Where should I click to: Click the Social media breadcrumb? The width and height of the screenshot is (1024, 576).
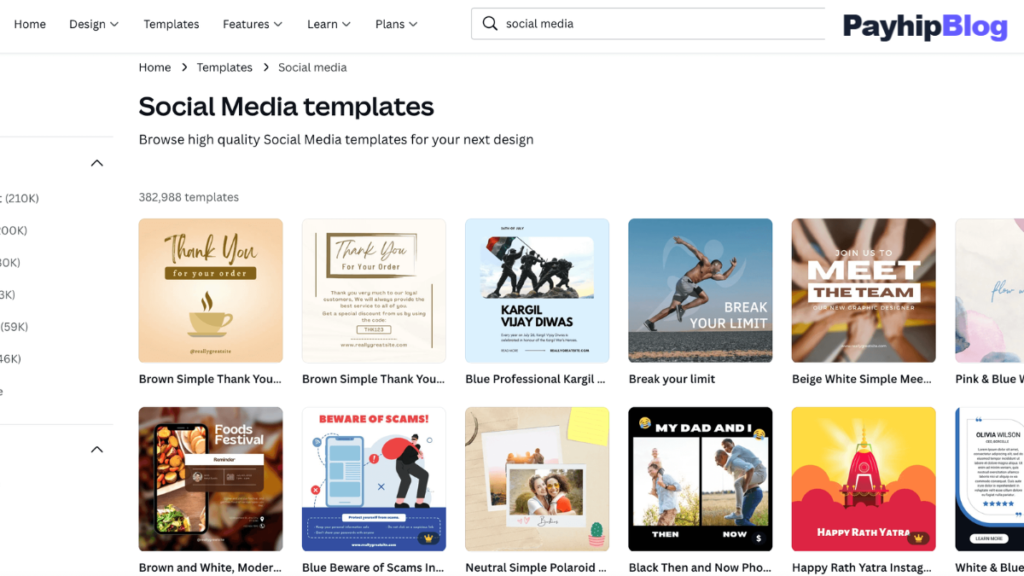tap(312, 67)
